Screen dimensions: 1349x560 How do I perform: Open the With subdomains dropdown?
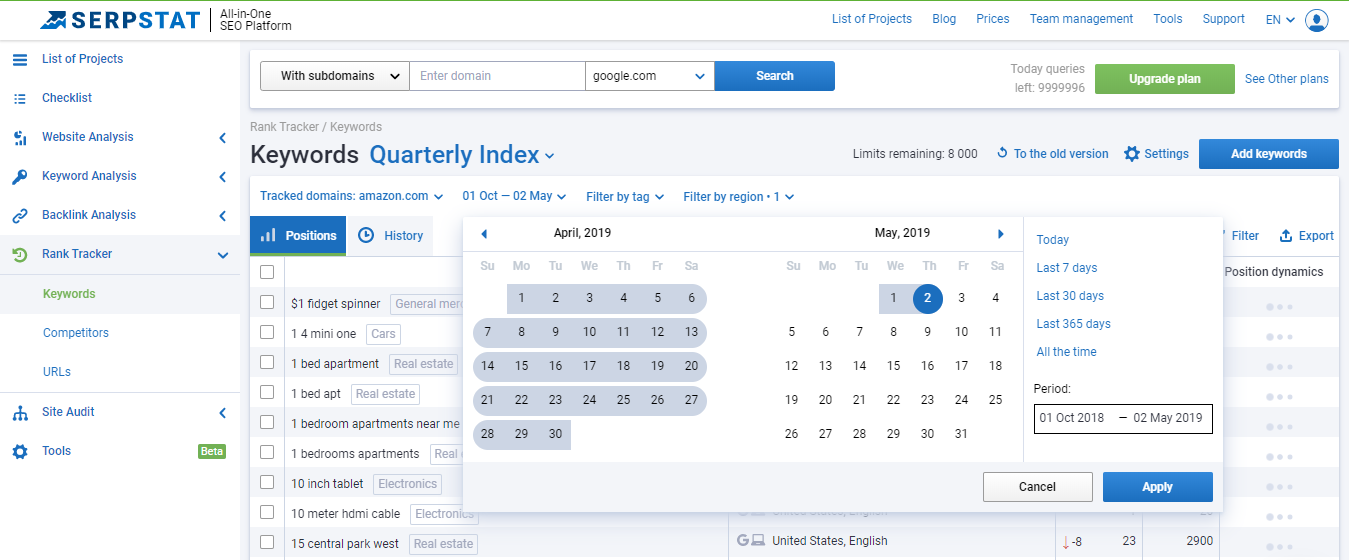tap(335, 76)
